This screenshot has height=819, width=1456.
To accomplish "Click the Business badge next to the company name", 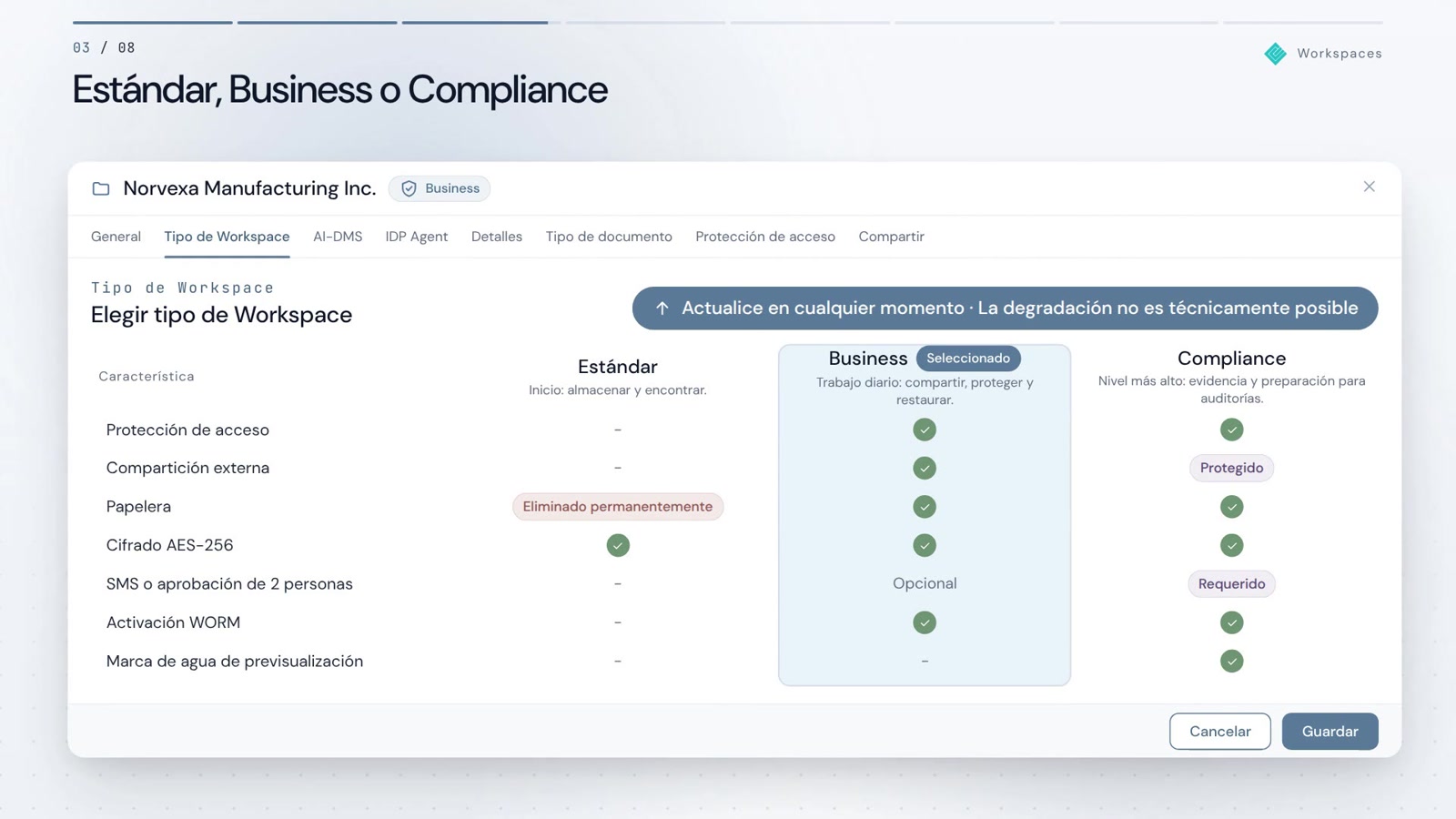I will [x=440, y=188].
